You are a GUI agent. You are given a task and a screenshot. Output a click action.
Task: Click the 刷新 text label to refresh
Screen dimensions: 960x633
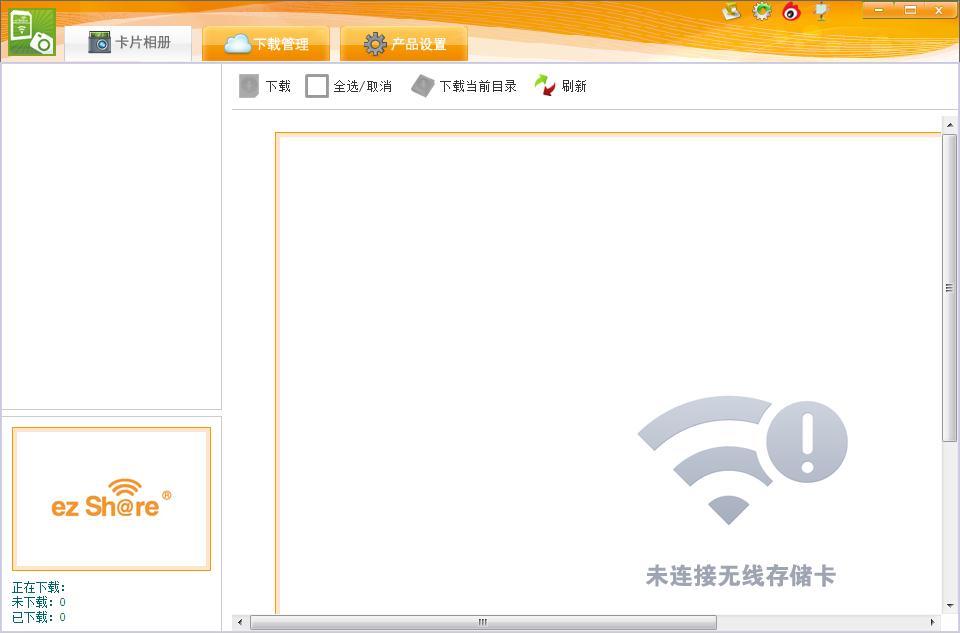(x=575, y=86)
